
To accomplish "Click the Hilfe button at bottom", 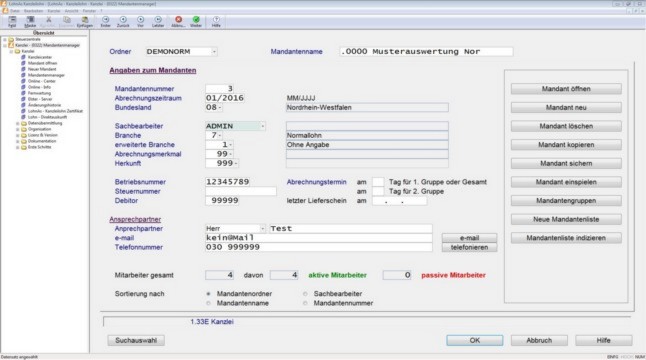I will pos(604,341).
